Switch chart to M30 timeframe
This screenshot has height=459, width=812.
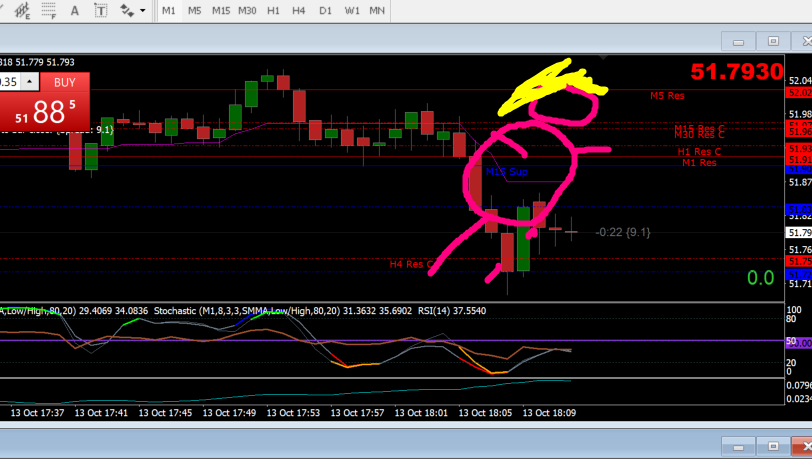pos(248,10)
